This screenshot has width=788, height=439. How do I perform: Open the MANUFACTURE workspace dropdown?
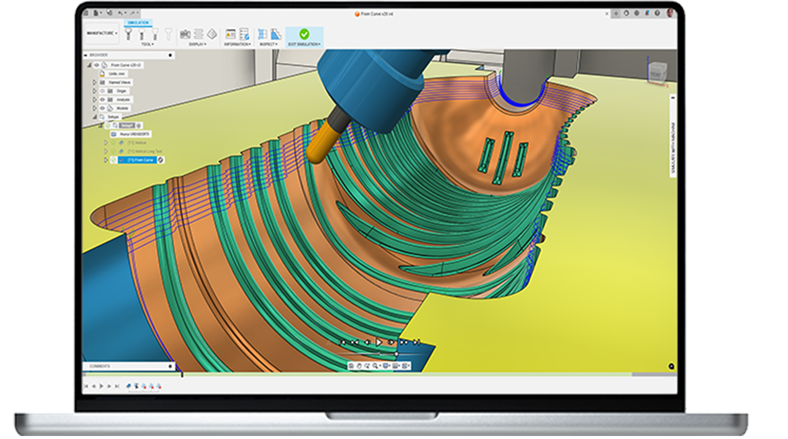click(102, 33)
